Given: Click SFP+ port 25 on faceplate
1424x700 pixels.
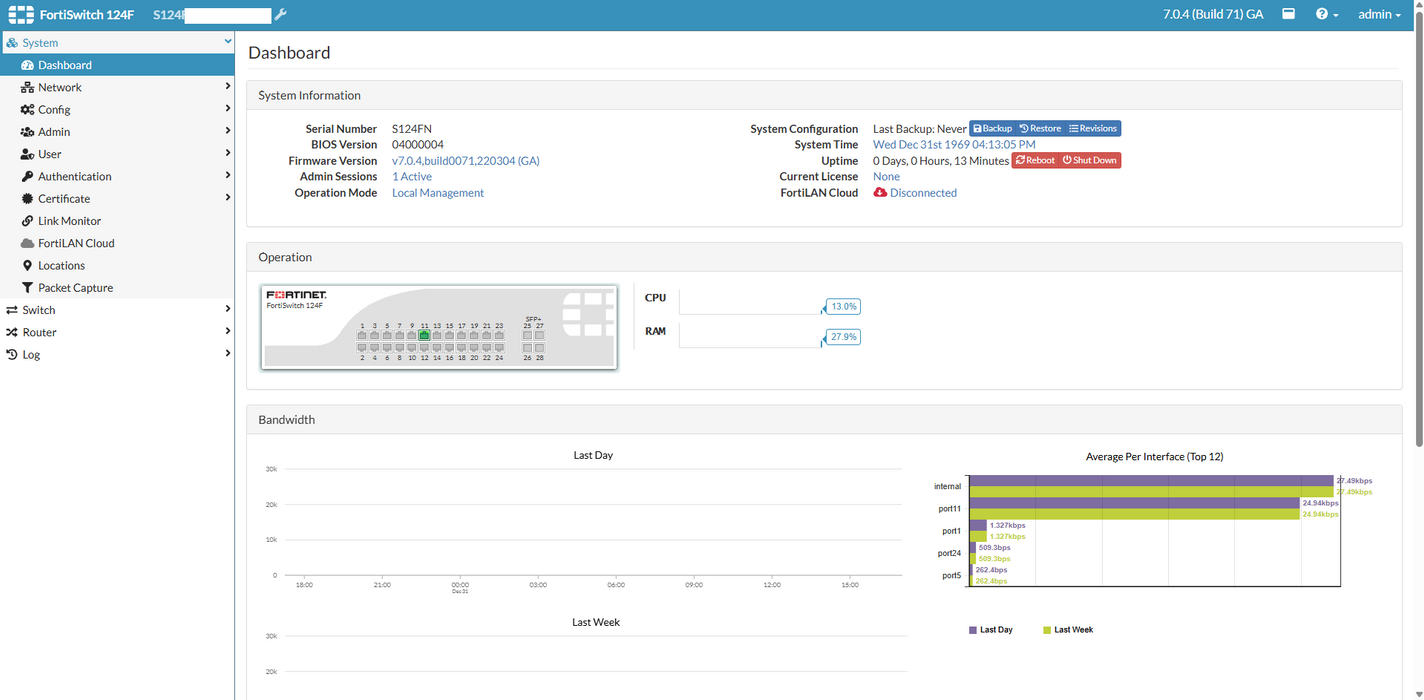Looking at the screenshot, I should [x=527, y=336].
